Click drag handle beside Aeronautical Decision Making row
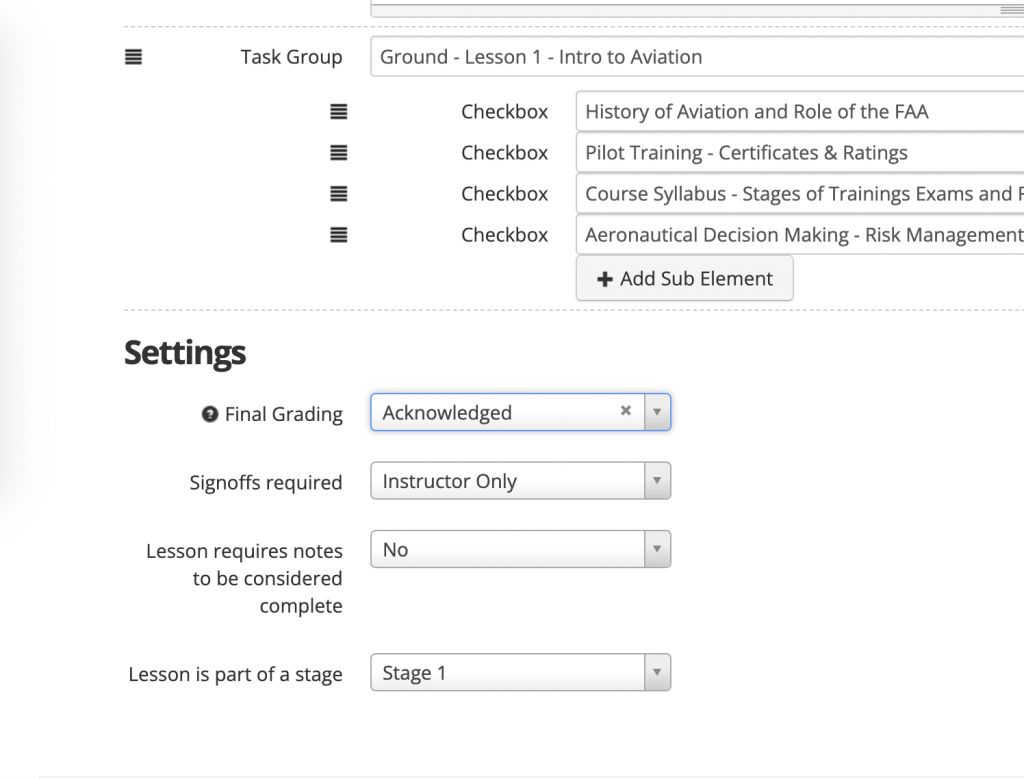 pyautogui.click(x=339, y=235)
